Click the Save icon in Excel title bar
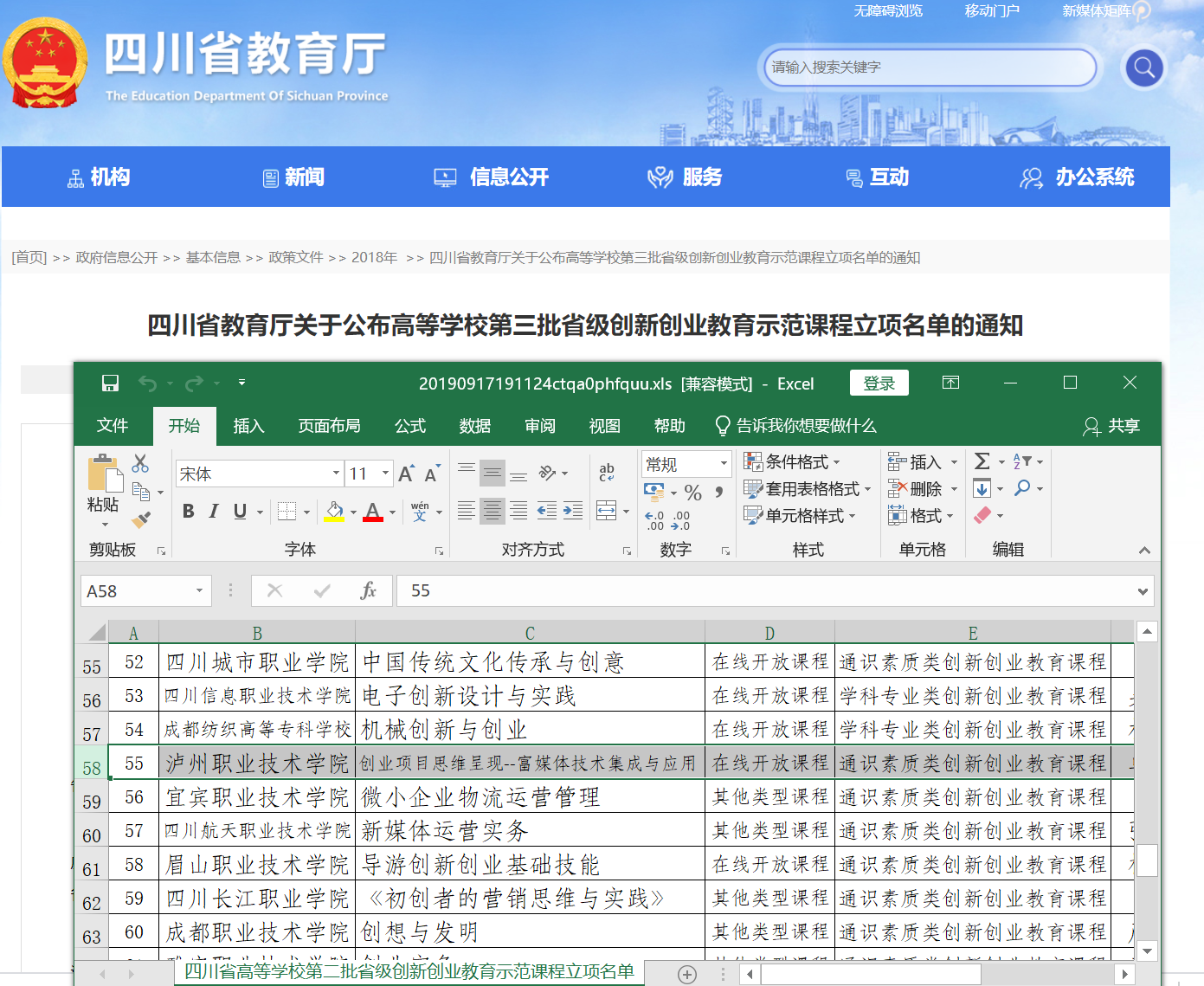The height and width of the screenshot is (986, 1204). 110,383
